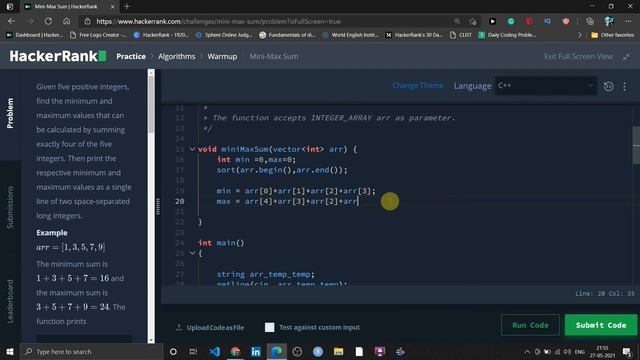
Task: Open the Leaderboard side tab
Action: 10,301
